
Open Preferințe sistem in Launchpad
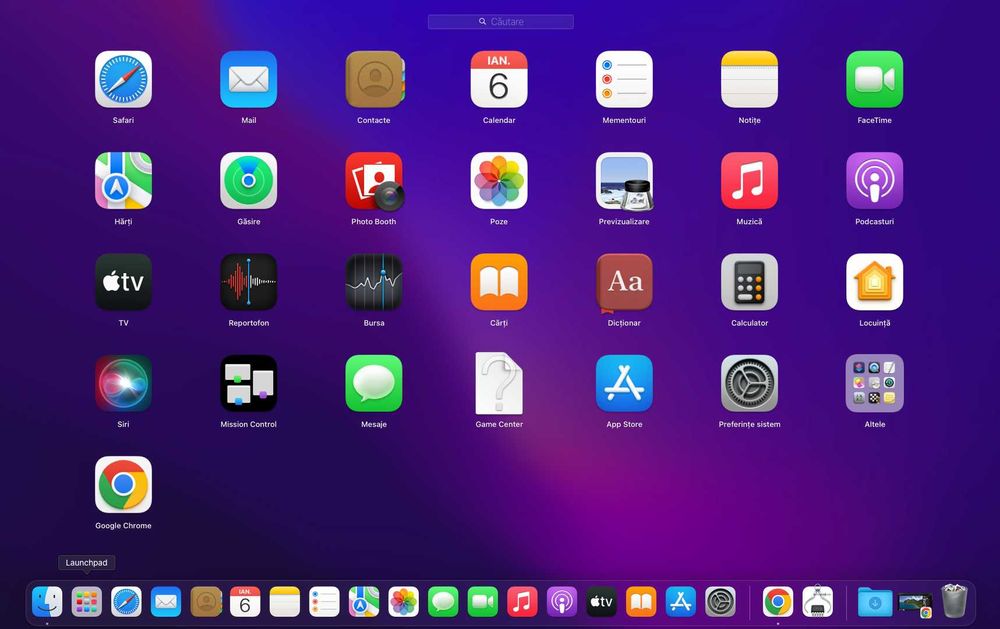pyautogui.click(x=749, y=383)
